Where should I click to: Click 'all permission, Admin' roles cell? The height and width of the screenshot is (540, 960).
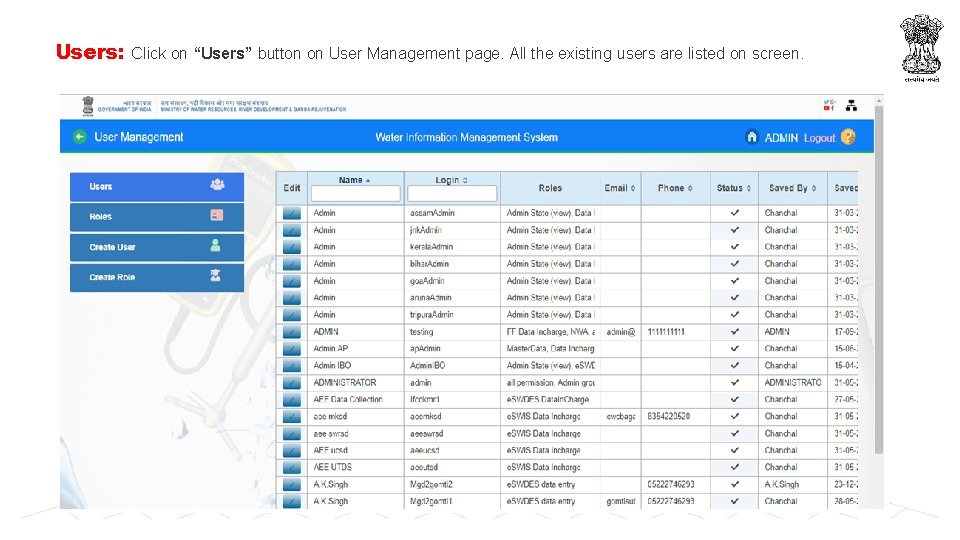[x=550, y=383]
